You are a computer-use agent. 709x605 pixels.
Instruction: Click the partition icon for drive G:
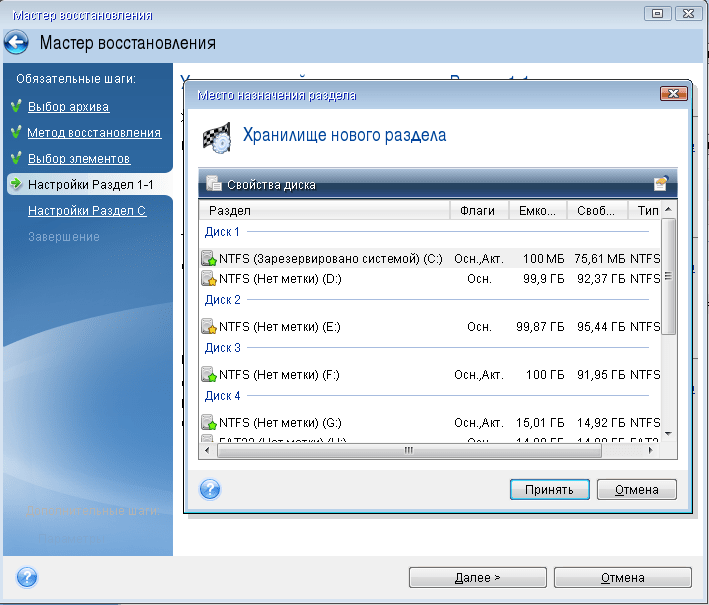(x=209, y=423)
